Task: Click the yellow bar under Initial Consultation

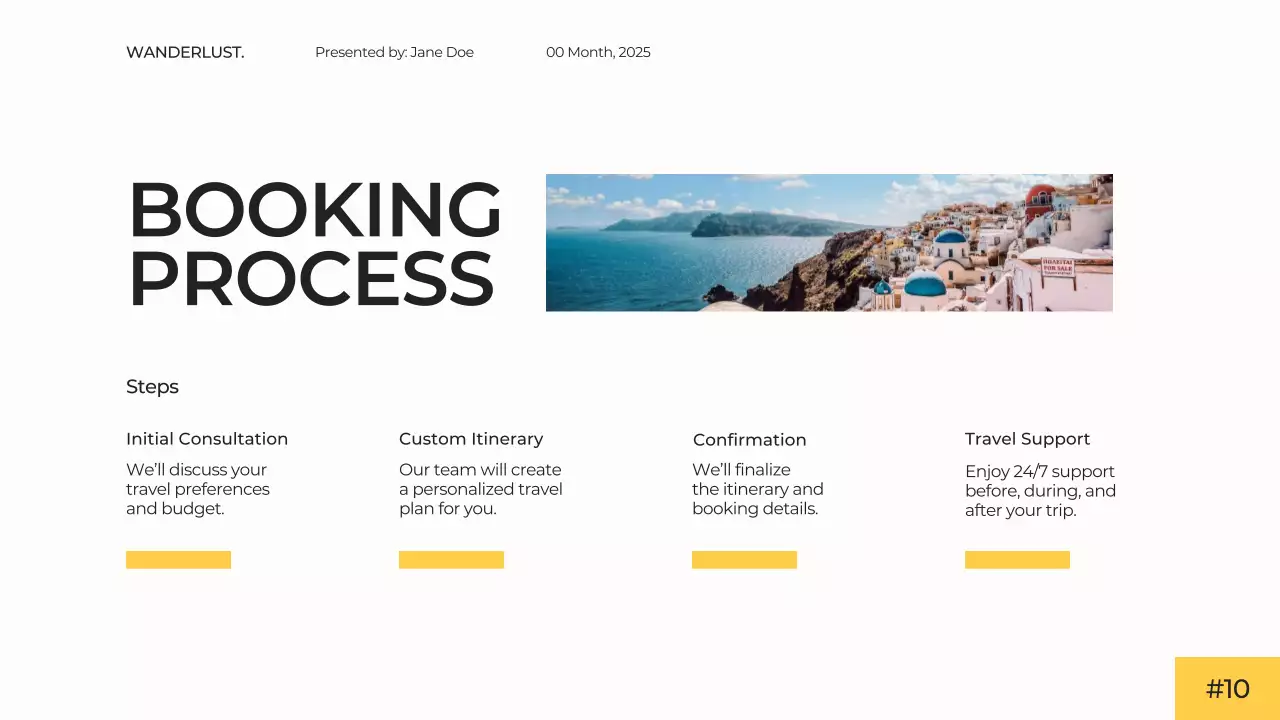Action: [x=178, y=559]
